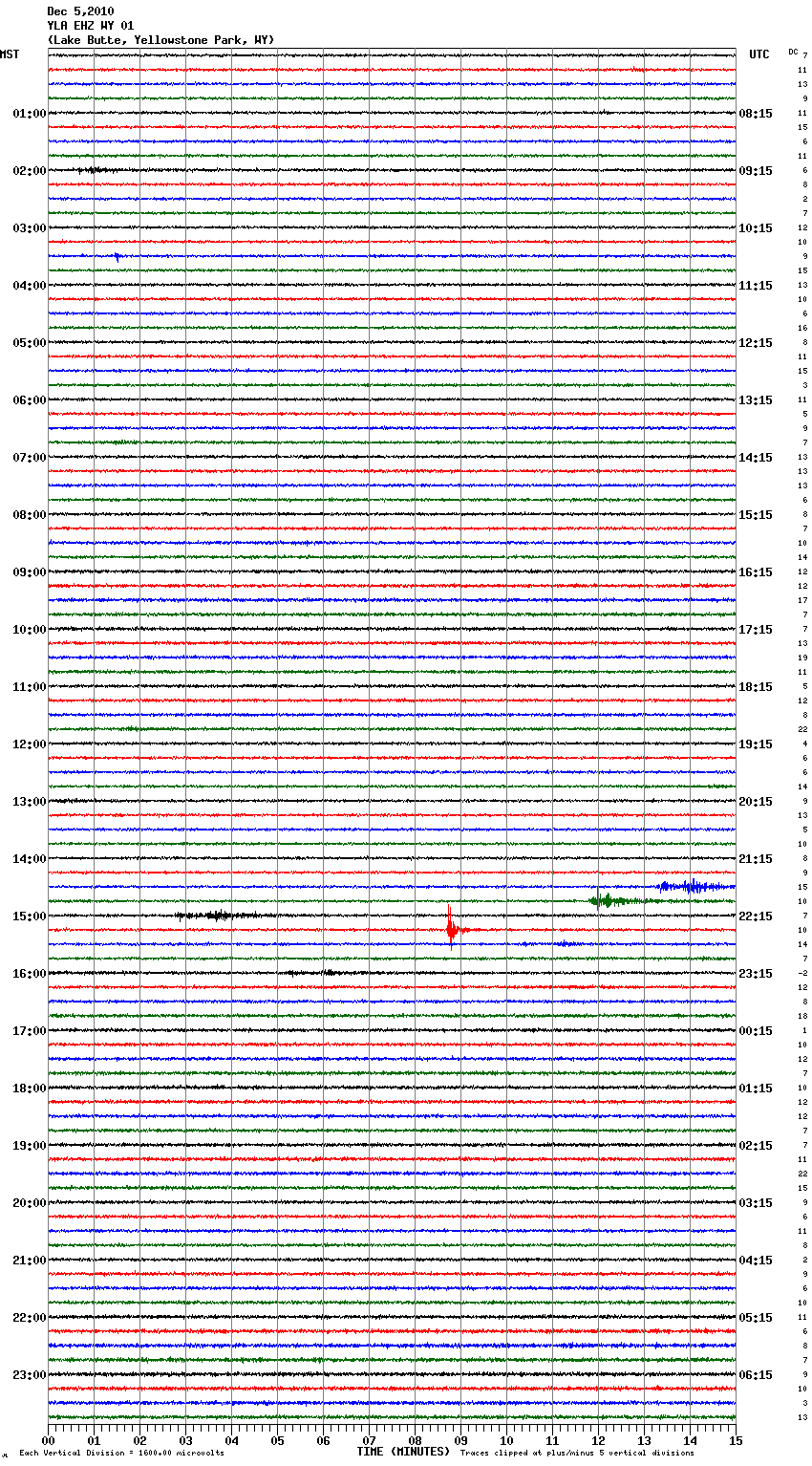Select the 04:00 MST time label

click(x=30, y=286)
